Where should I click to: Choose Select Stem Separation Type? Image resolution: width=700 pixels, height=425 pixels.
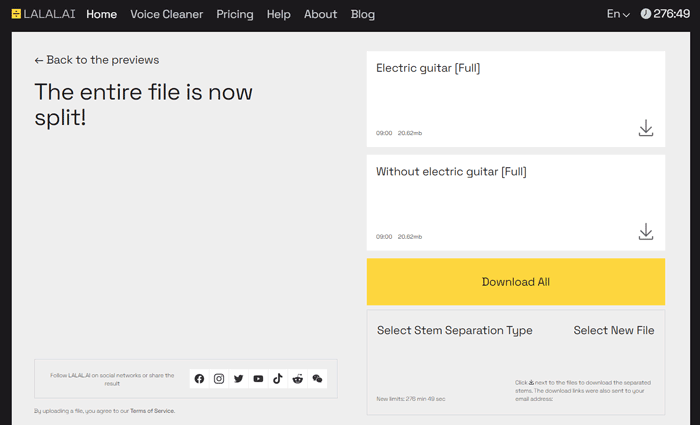(454, 330)
